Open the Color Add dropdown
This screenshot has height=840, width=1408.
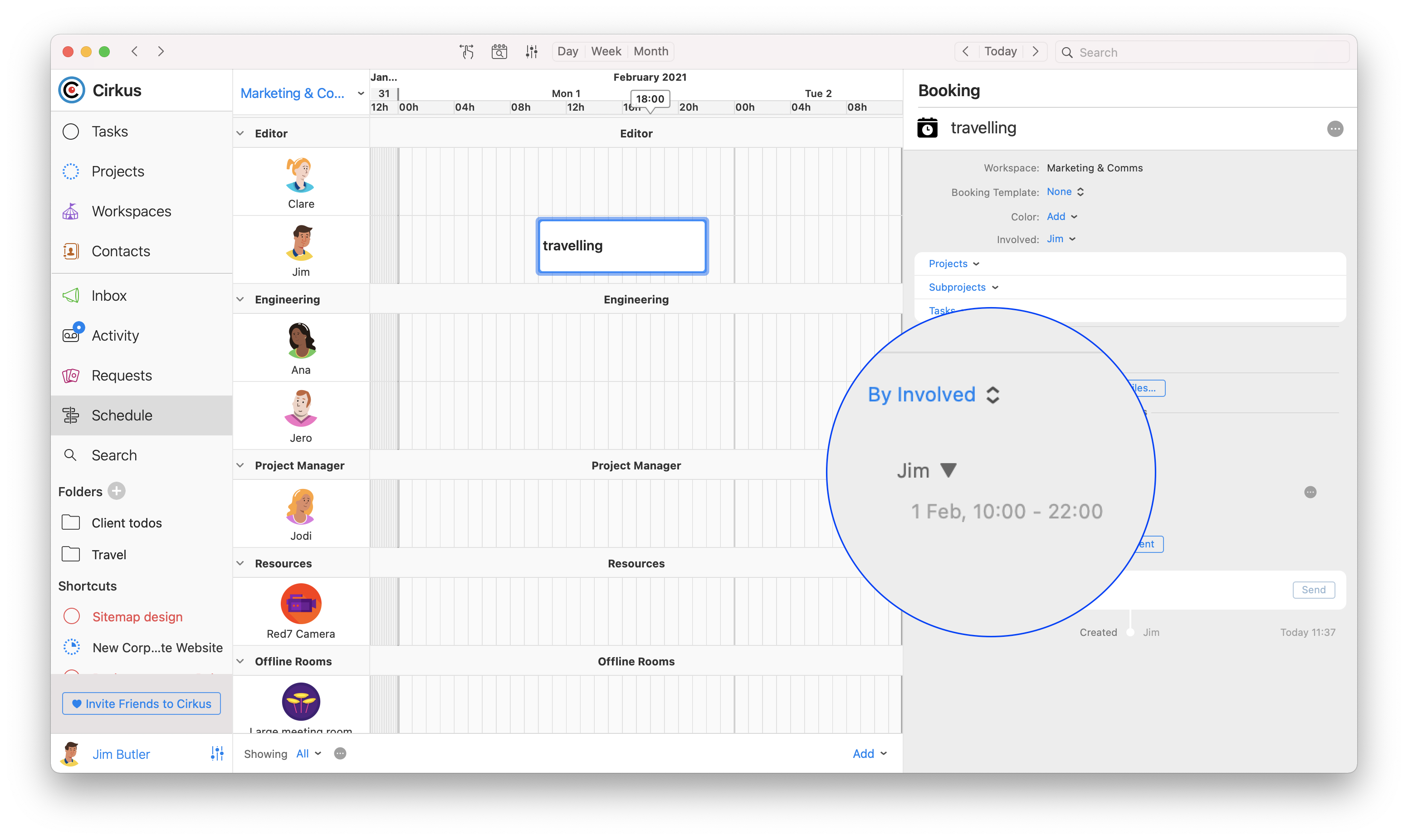pos(1061,216)
